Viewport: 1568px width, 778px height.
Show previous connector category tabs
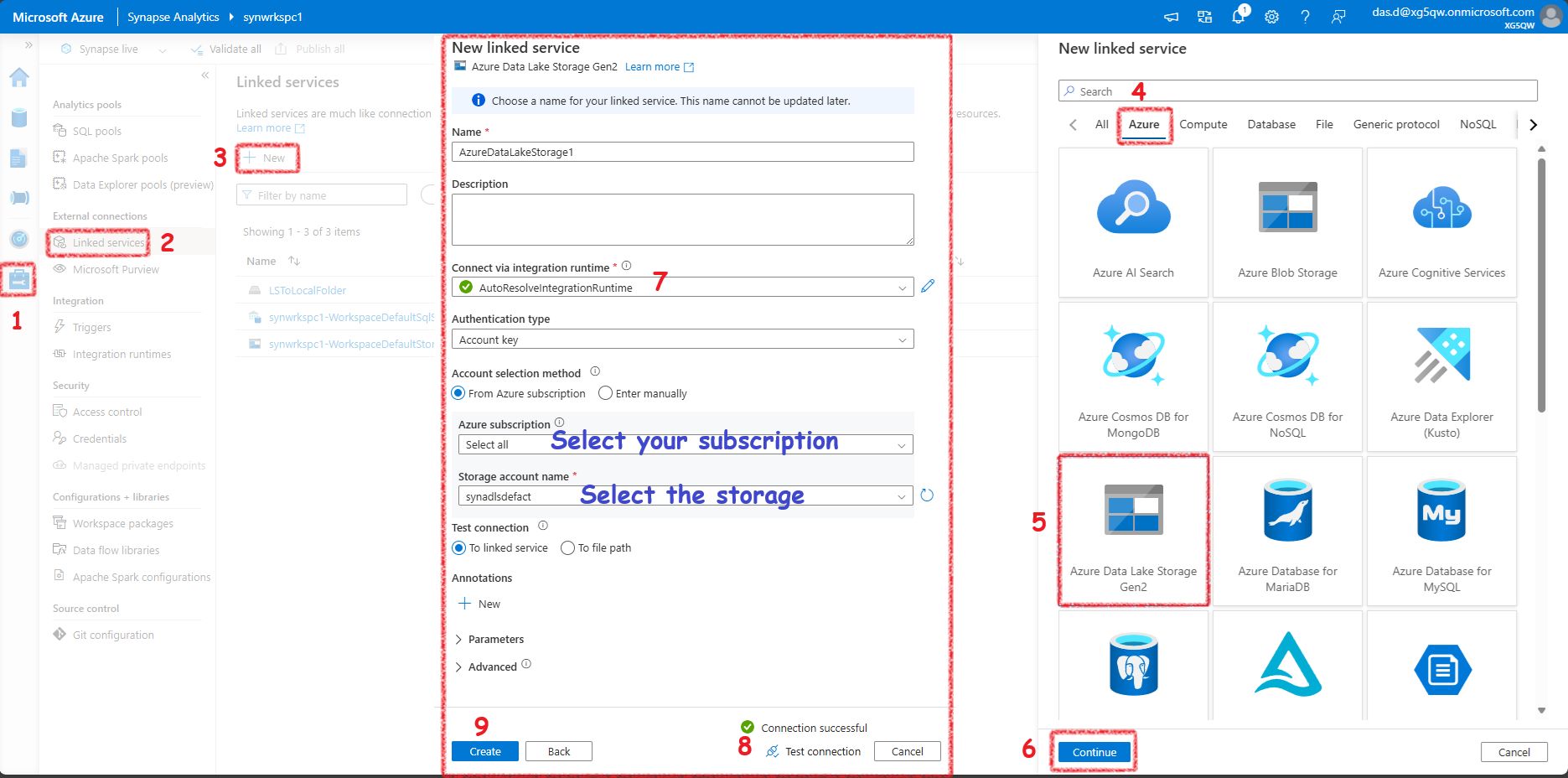point(1073,124)
